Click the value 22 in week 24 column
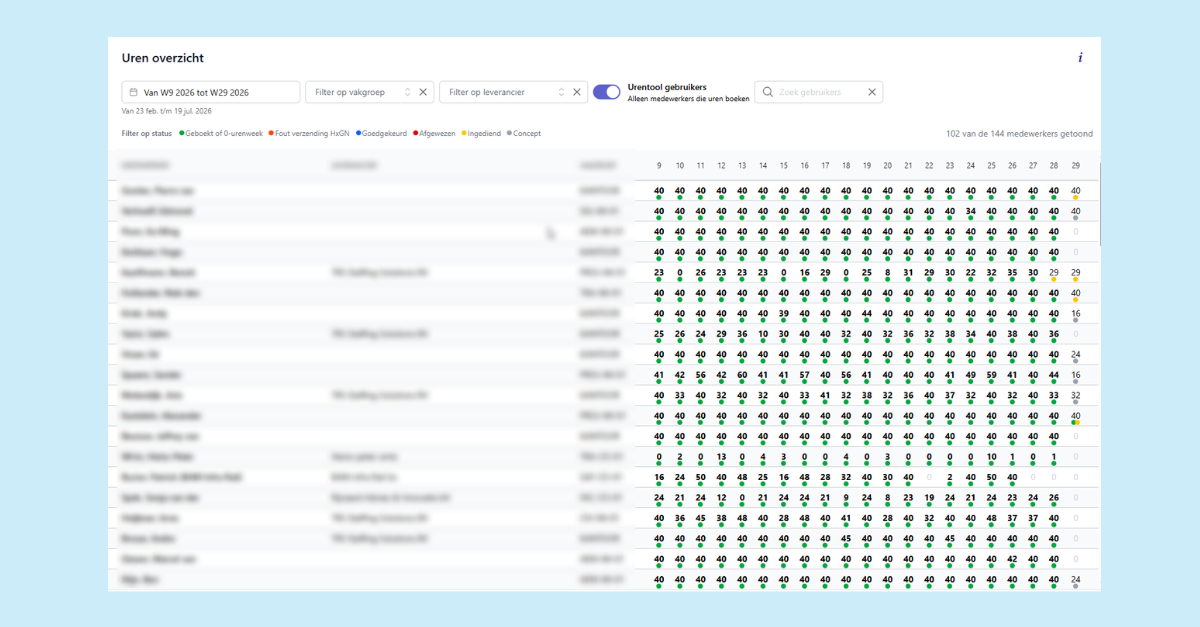Image resolution: width=1200 pixels, height=627 pixels. pos(971,272)
